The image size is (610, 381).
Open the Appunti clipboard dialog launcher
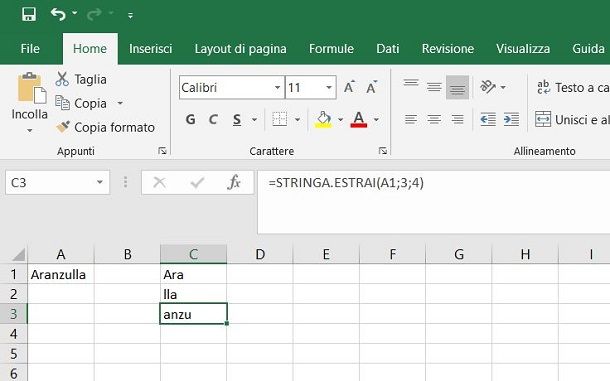[162, 151]
